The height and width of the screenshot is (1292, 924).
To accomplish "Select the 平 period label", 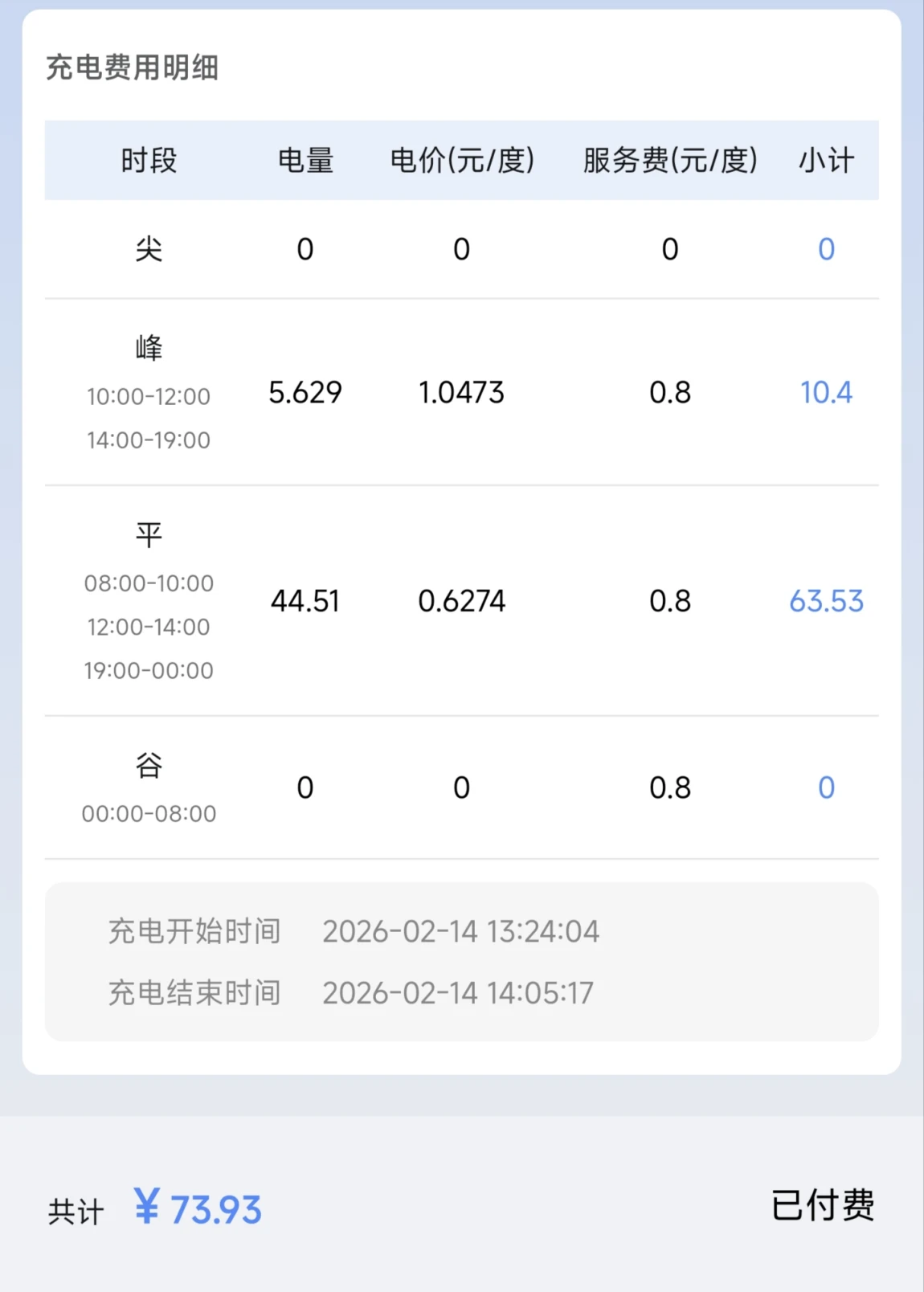I will (x=149, y=534).
